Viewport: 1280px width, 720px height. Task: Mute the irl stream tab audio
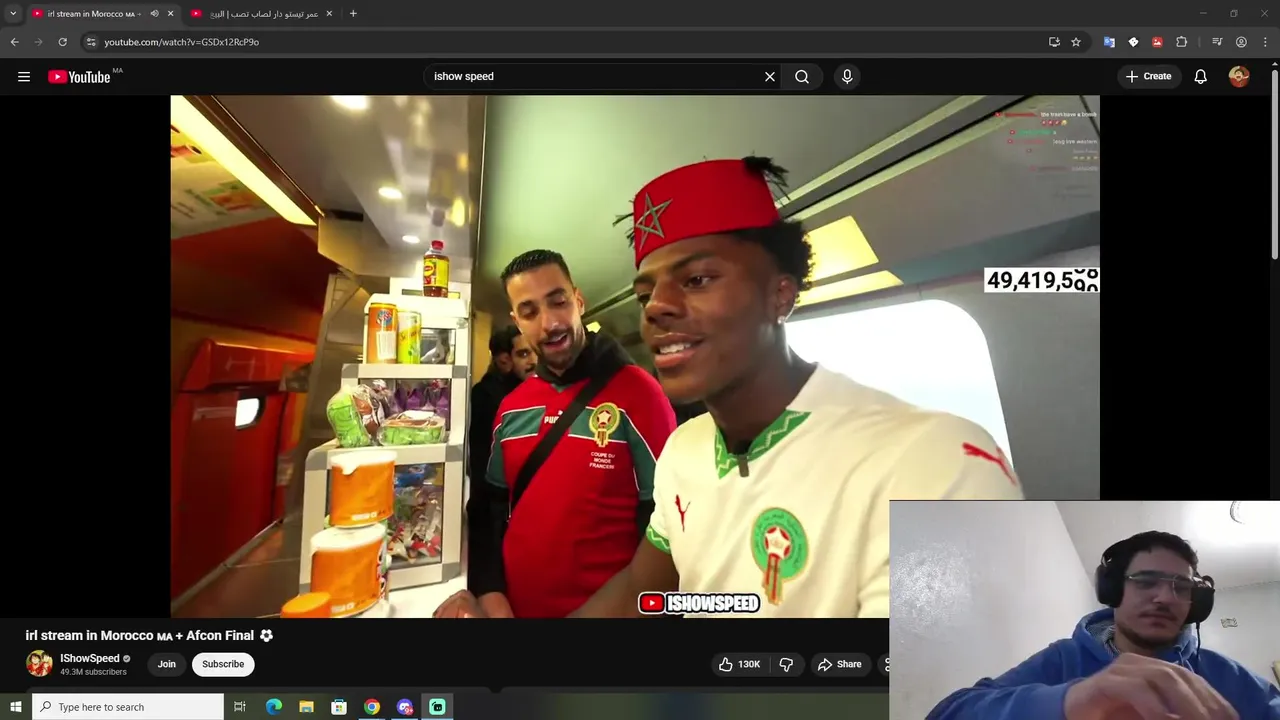(x=154, y=14)
